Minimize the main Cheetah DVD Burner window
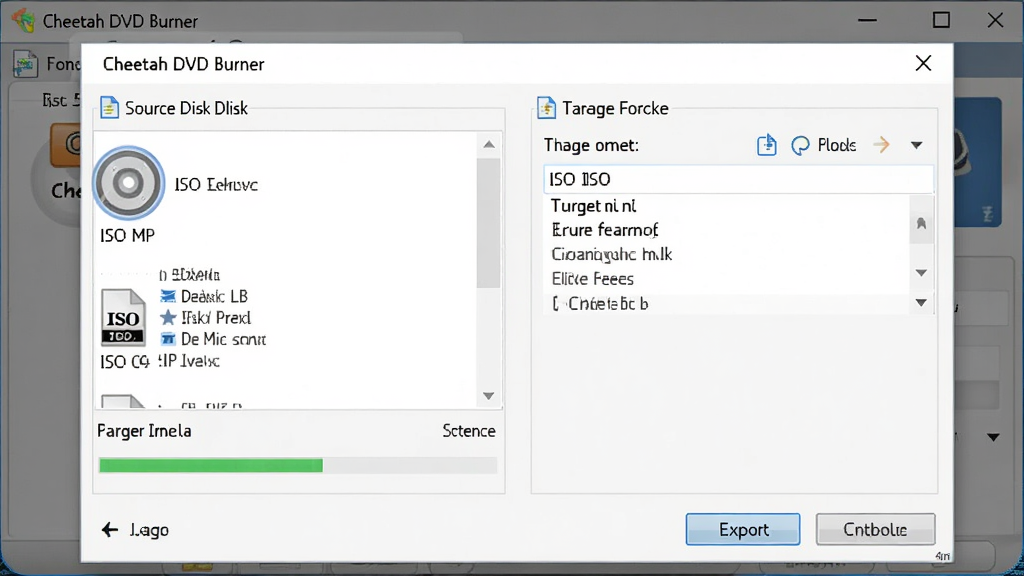Screen dimensions: 1024x576 coord(867,20)
